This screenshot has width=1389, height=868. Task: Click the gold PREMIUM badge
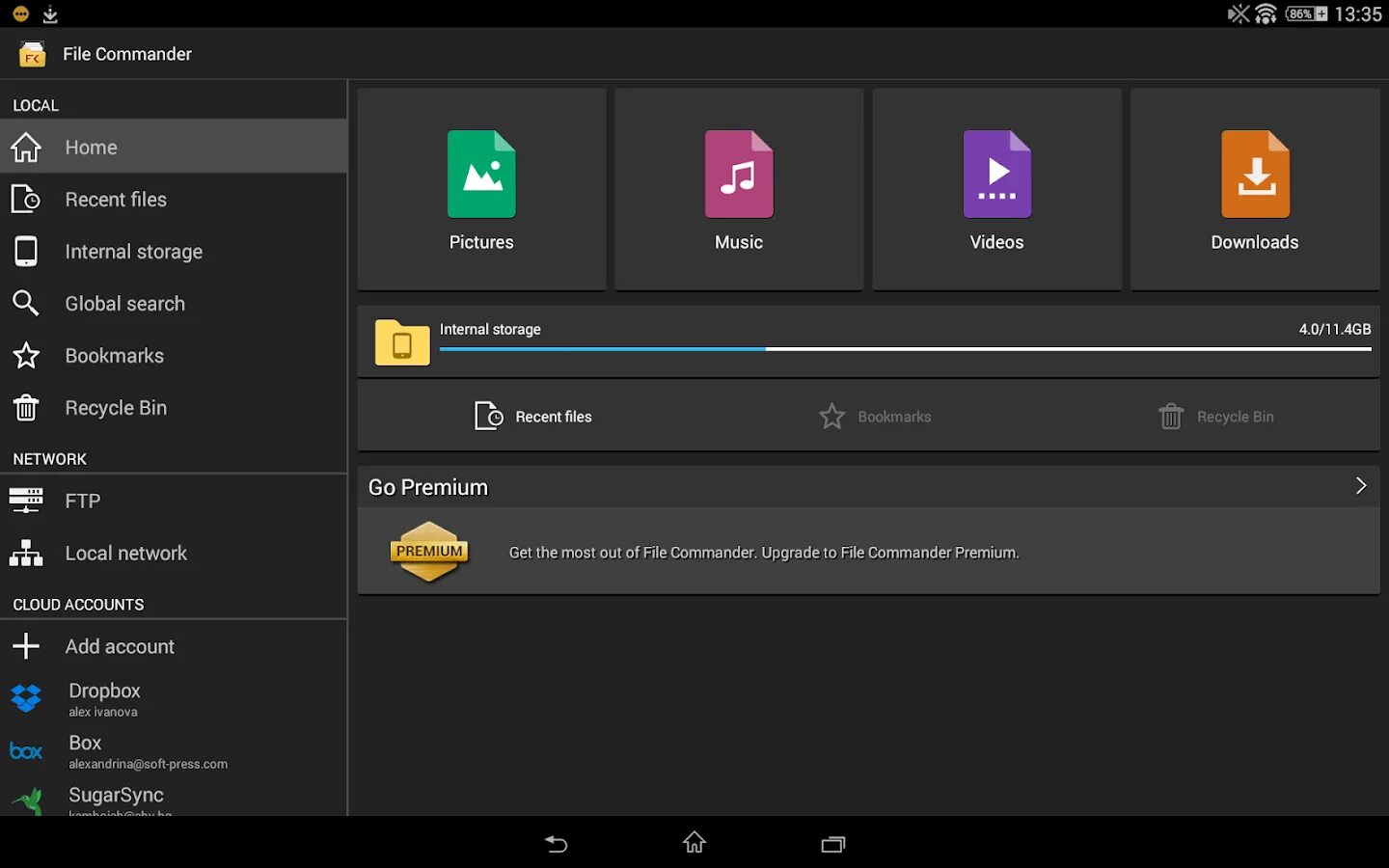(x=429, y=552)
